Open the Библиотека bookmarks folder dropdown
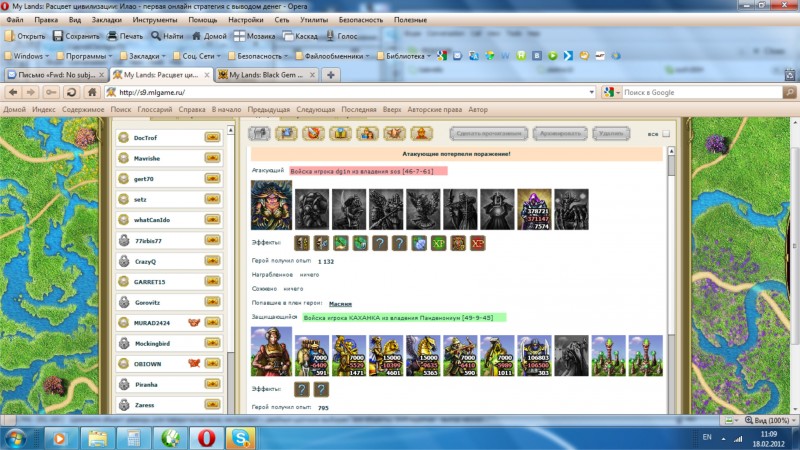Image resolution: width=800 pixels, height=450 pixels. (x=405, y=56)
